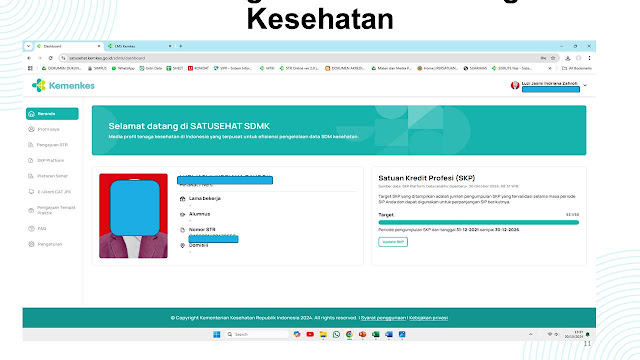Open the browser downloads icon
640x360 pixels.
[568, 58]
